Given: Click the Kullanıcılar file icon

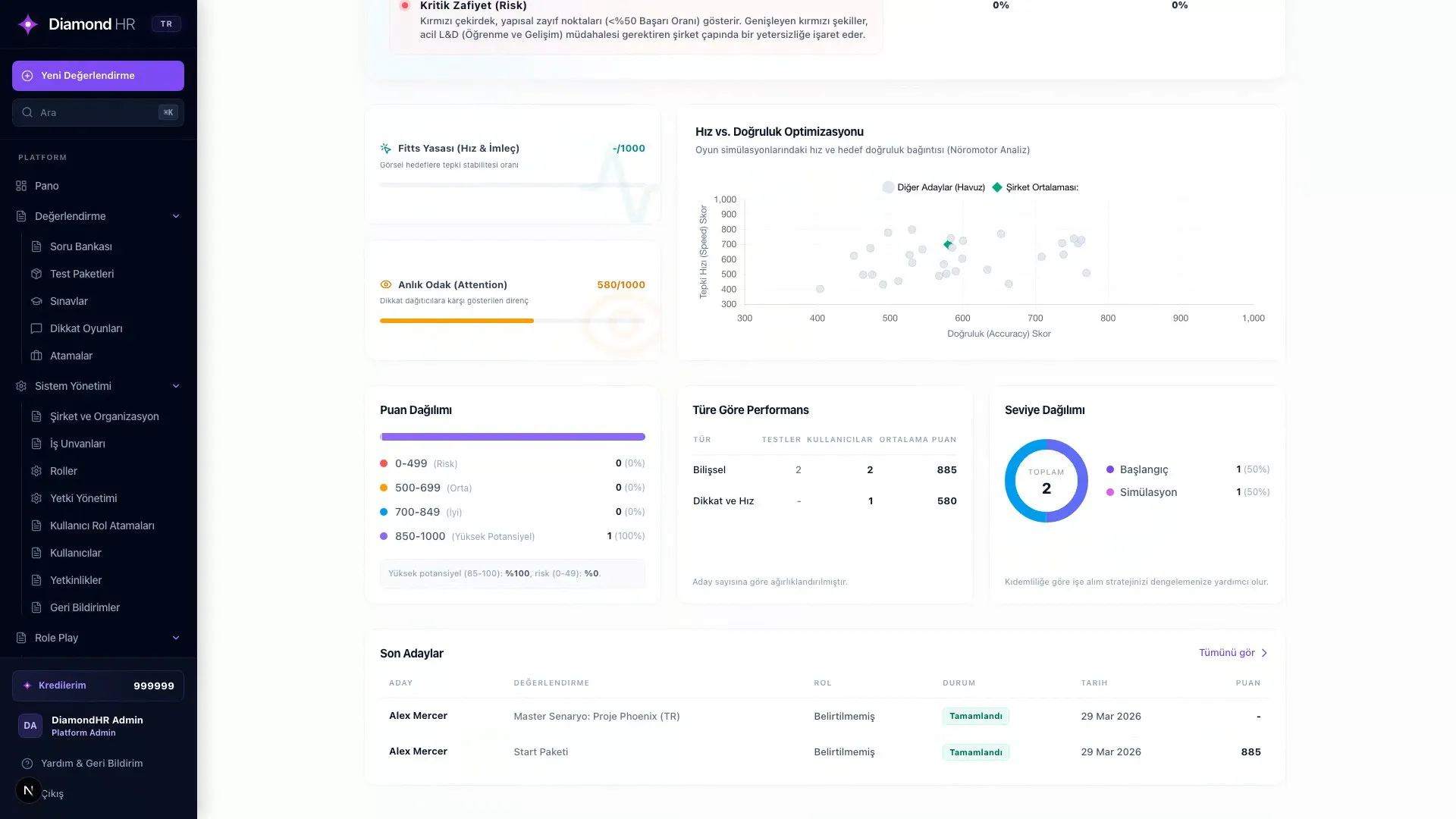Looking at the screenshot, I should click(x=36, y=553).
